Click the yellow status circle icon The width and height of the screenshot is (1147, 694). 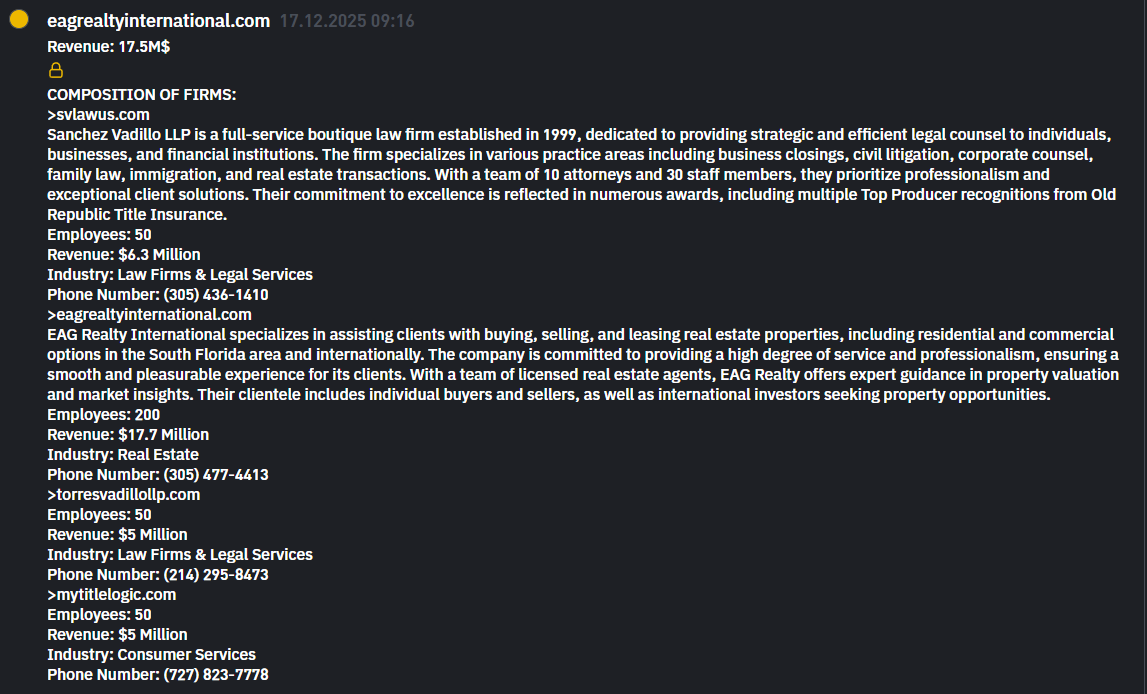click(x=18, y=20)
